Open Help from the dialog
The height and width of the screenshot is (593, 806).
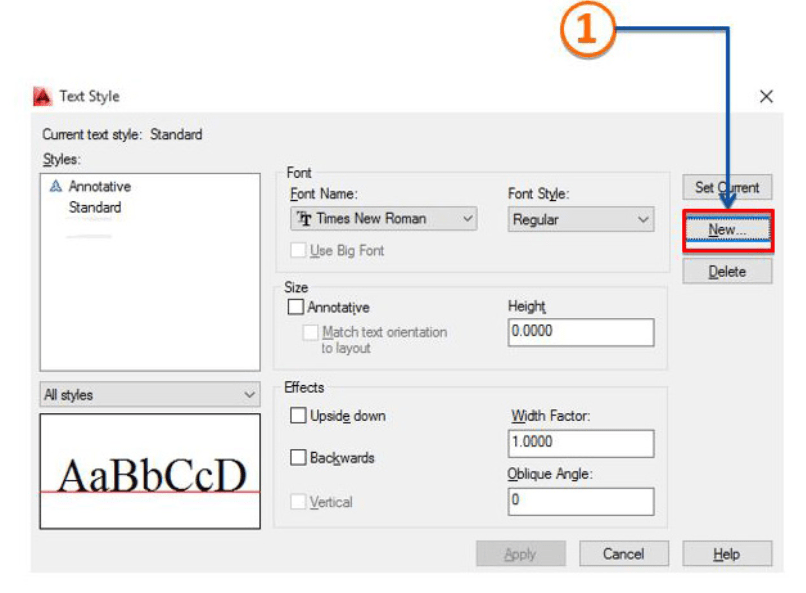coord(727,553)
